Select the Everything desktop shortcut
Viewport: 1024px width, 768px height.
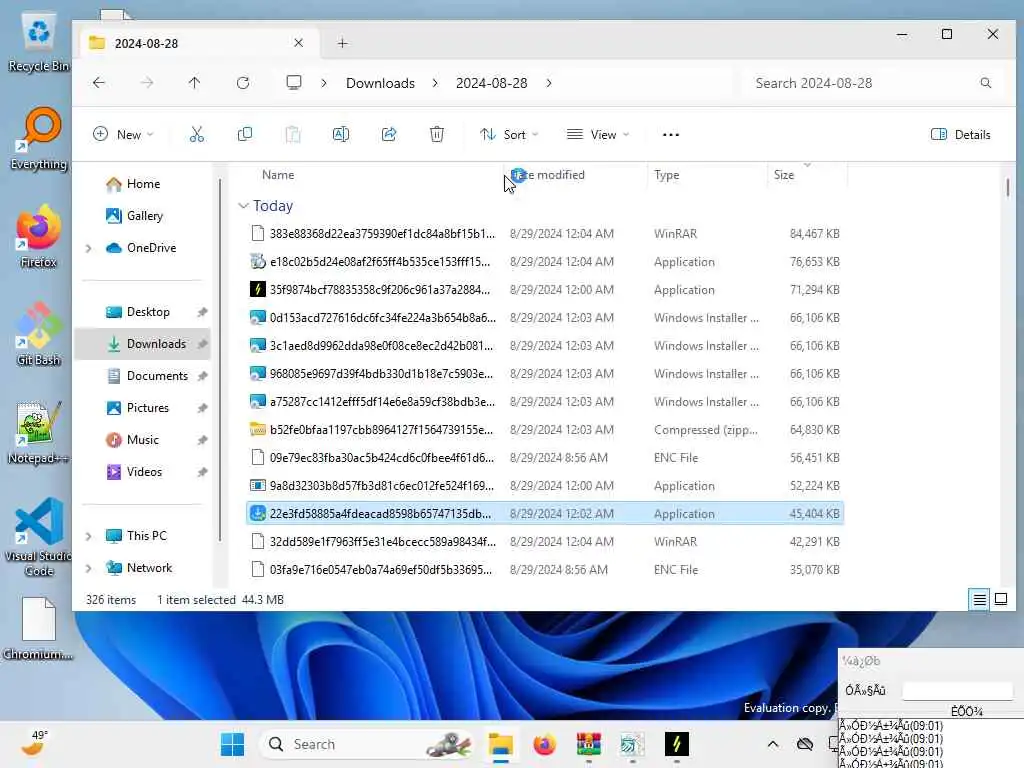coord(39,139)
